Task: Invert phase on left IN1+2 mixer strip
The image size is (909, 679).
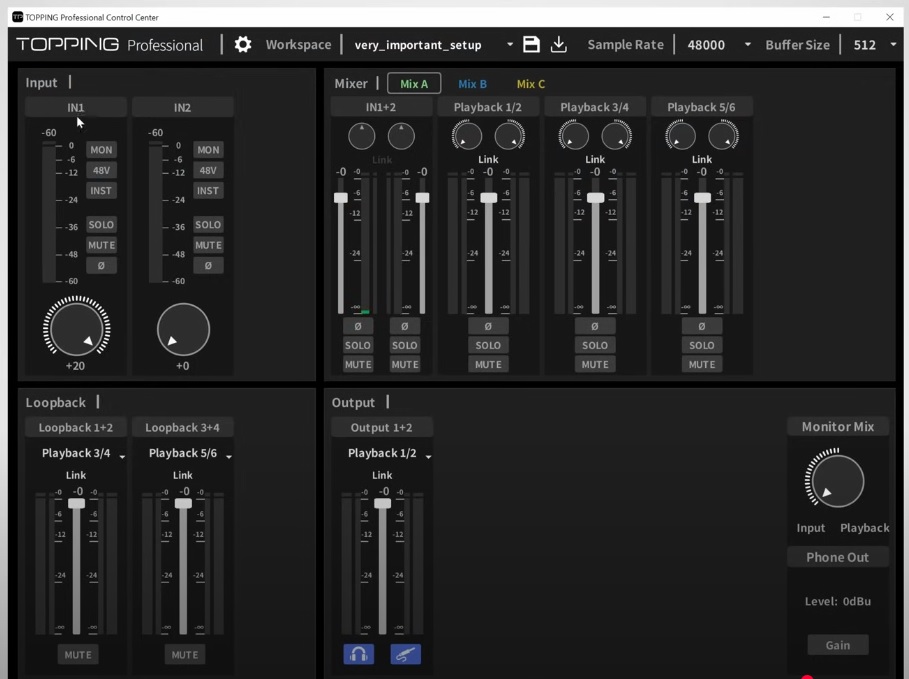Action: pyautogui.click(x=358, y=326)
